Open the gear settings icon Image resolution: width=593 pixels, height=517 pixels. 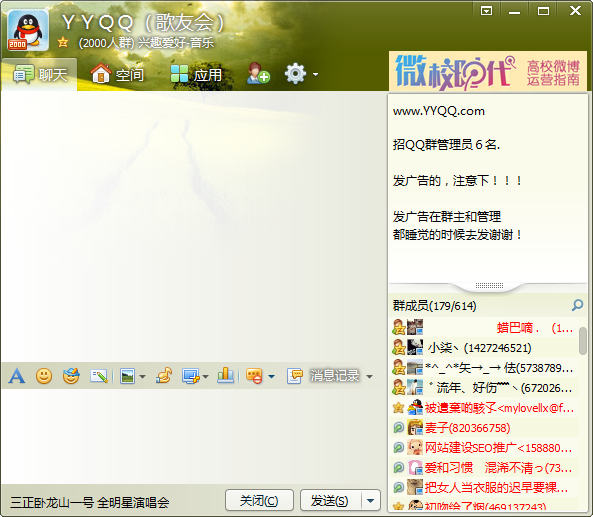[295, 74]
